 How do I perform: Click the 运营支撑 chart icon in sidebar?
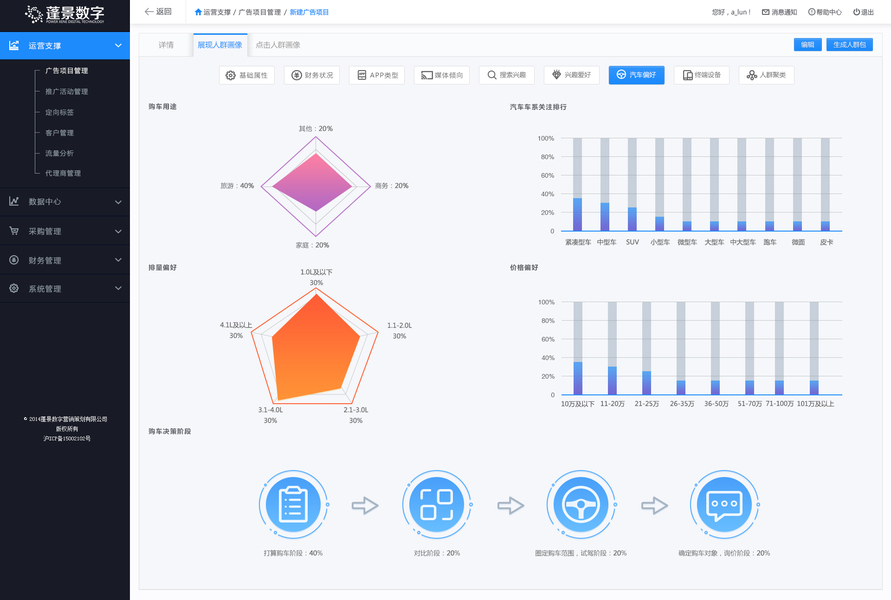pyautogui.click(x=14, y=45)
